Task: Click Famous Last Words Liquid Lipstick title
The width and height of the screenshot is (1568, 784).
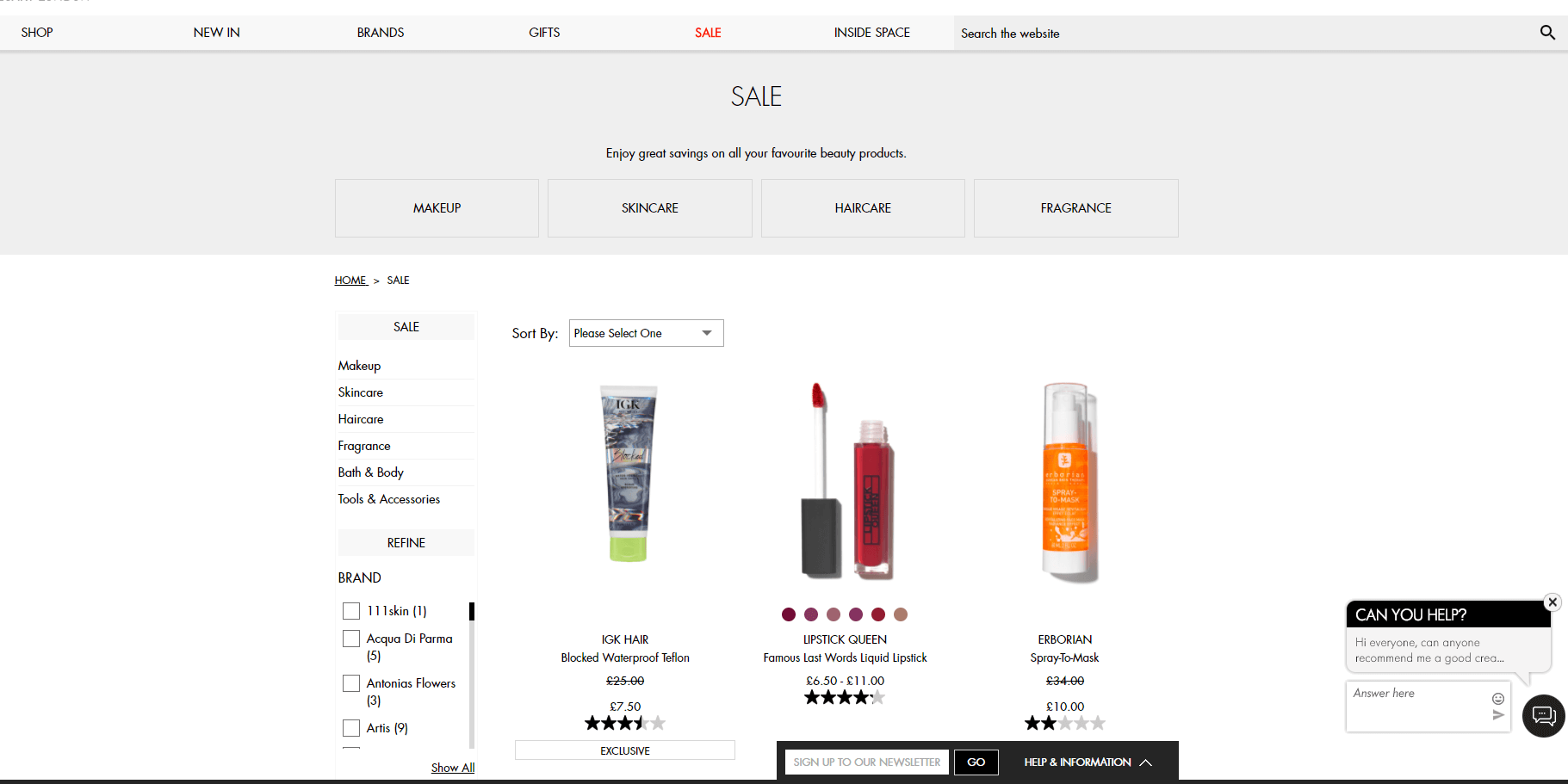Action: [846, 657]
